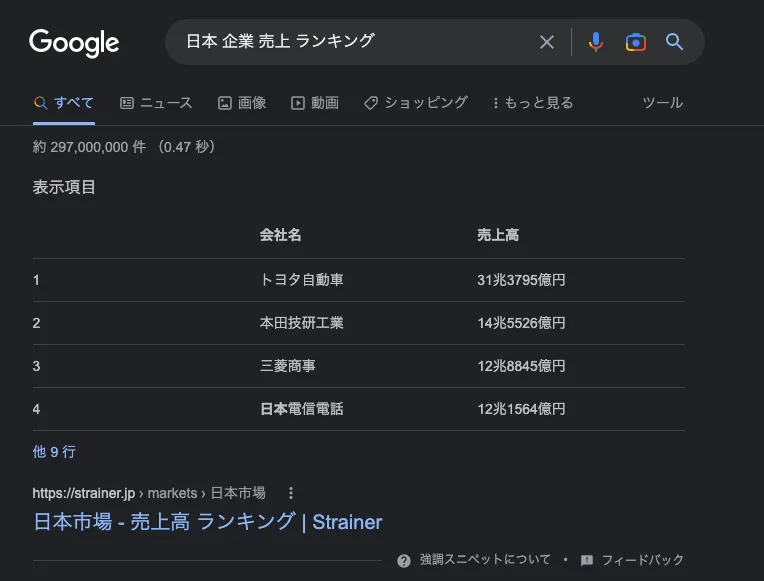
Task: Switch to the 画像 tab
Action: (242, 103)
